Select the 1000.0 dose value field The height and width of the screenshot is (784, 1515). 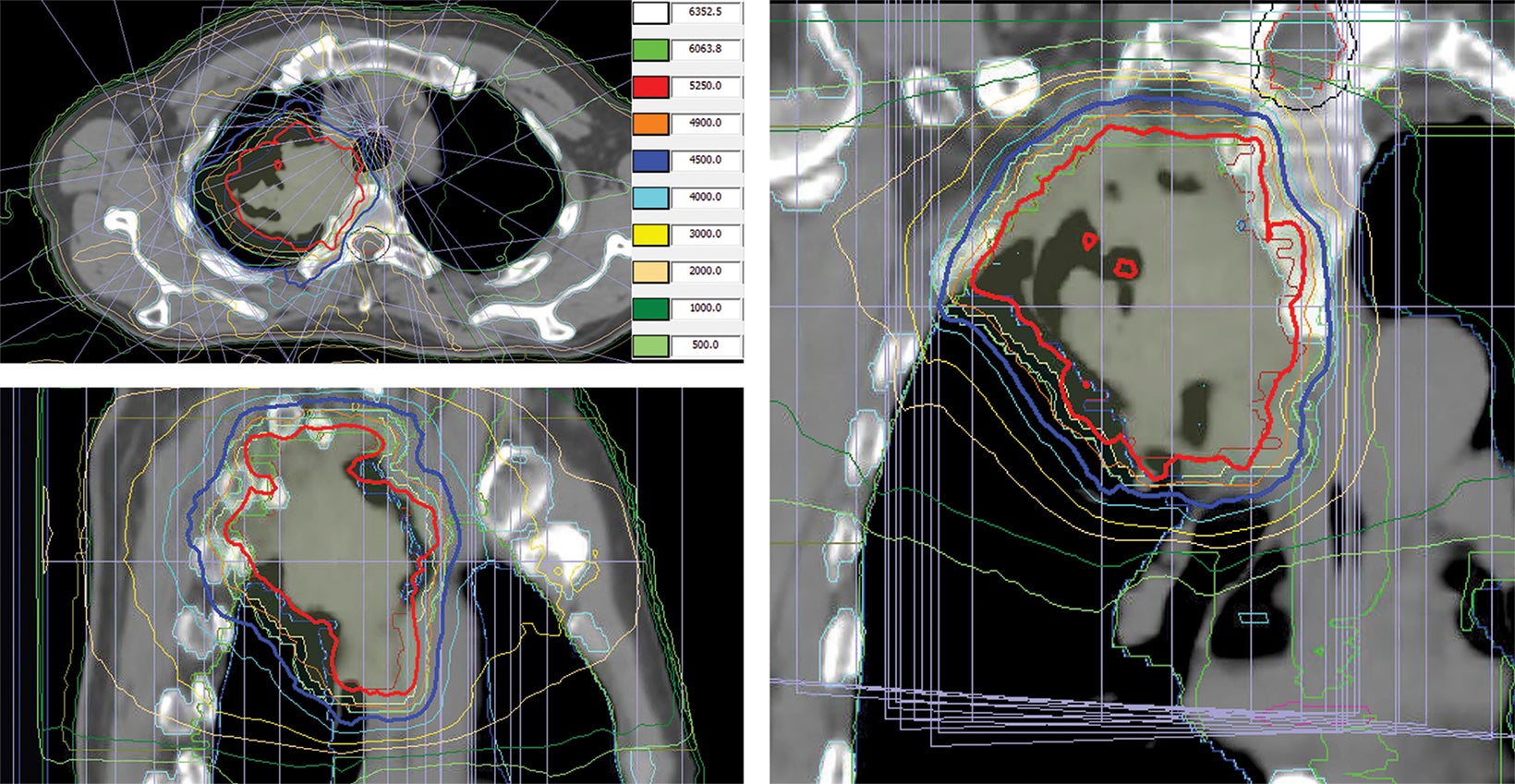tap(706, 308)
